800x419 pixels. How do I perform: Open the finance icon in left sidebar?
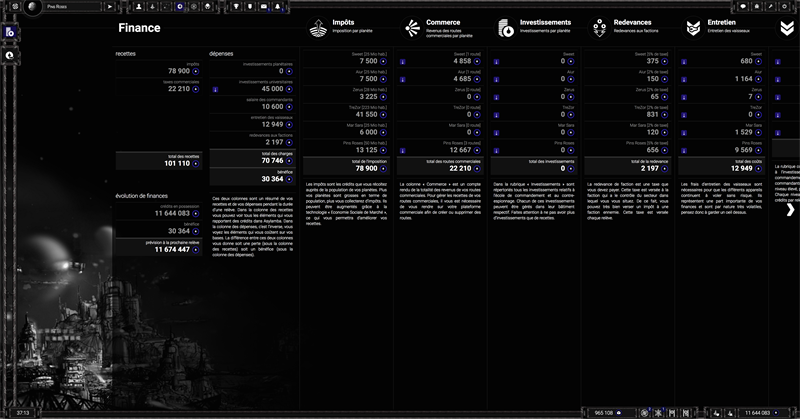tap(9, 32)
